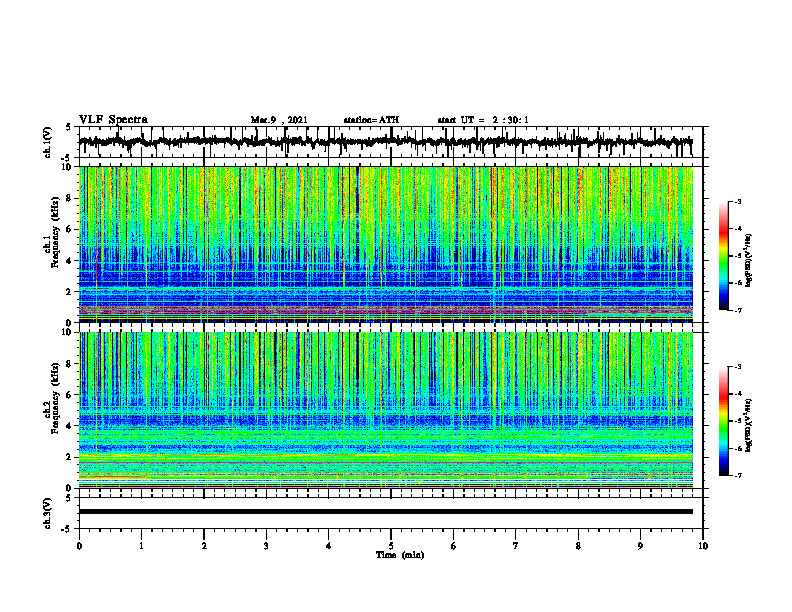
Task: Click time axis tick label "5"
Action: [x=391, y=546]
